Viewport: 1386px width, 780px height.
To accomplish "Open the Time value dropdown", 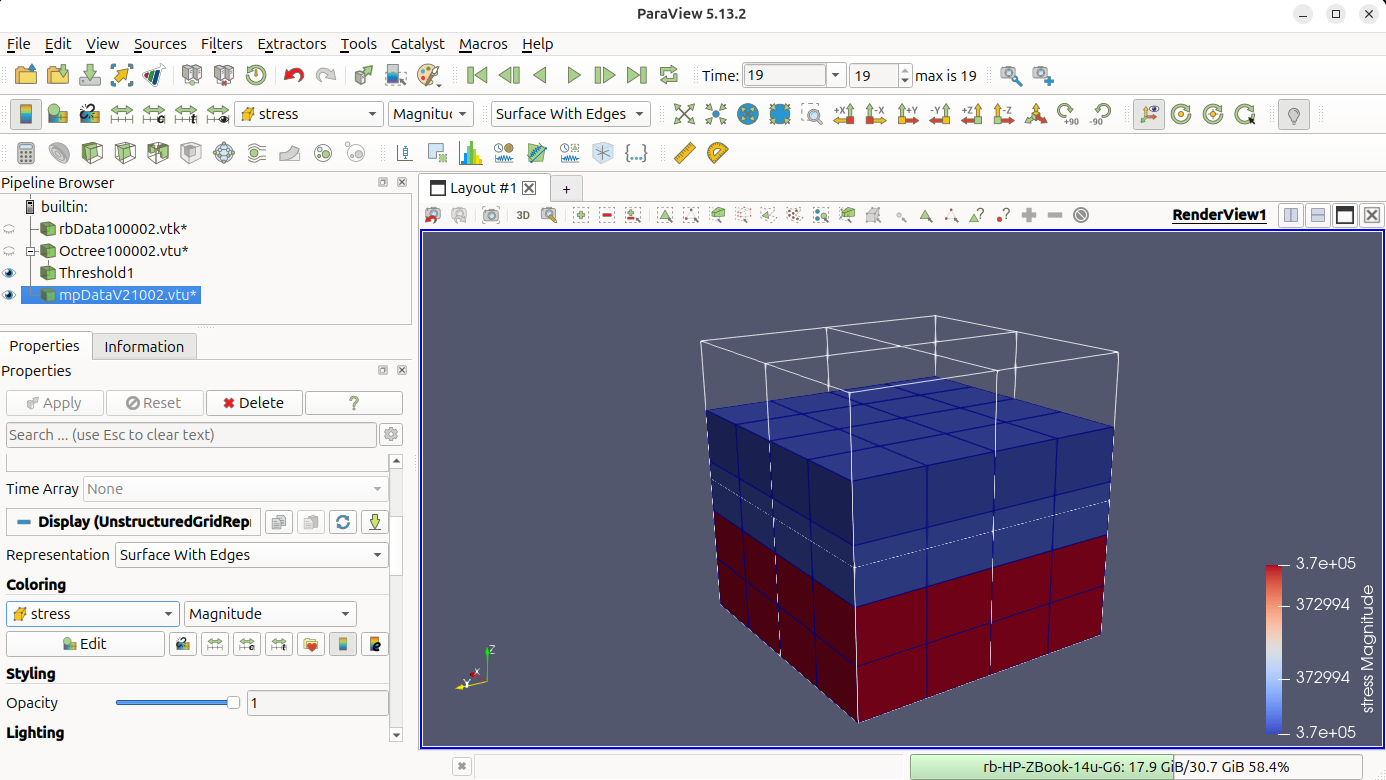I will (x=836, y=75).
